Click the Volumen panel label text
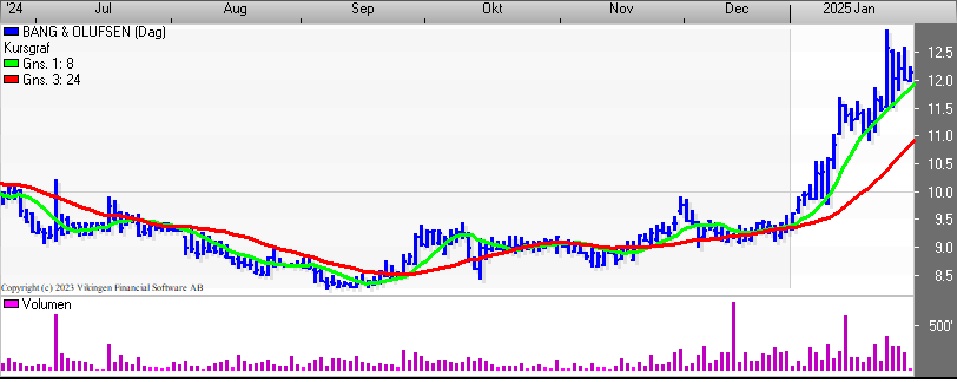Screen dimensions: 957x382 [x=47, y=304]
